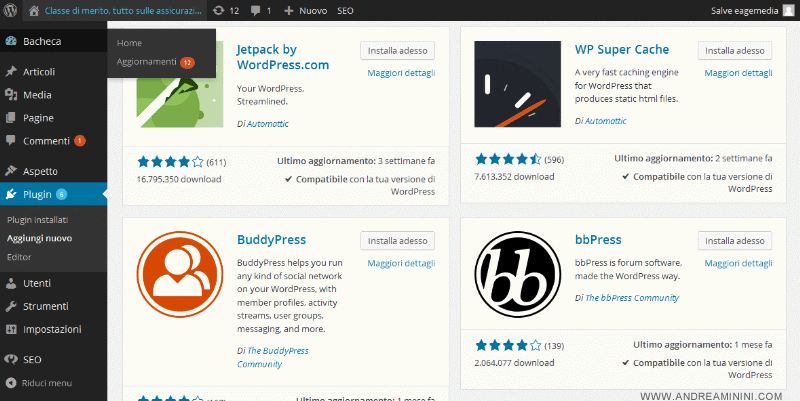The image size is (800, 401).
Task: Click The BuddyPress Community author link
Action: [x=272, y=357]
